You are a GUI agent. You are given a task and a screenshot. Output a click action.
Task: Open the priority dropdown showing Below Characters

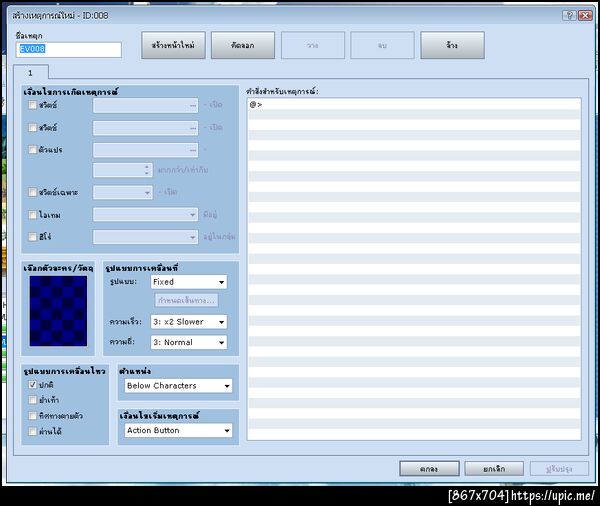click(178, 386)
